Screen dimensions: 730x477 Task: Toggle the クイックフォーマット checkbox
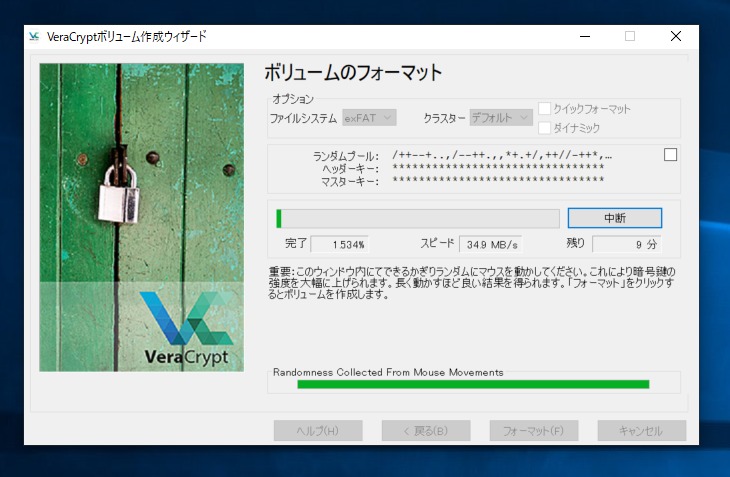[545, 109]
